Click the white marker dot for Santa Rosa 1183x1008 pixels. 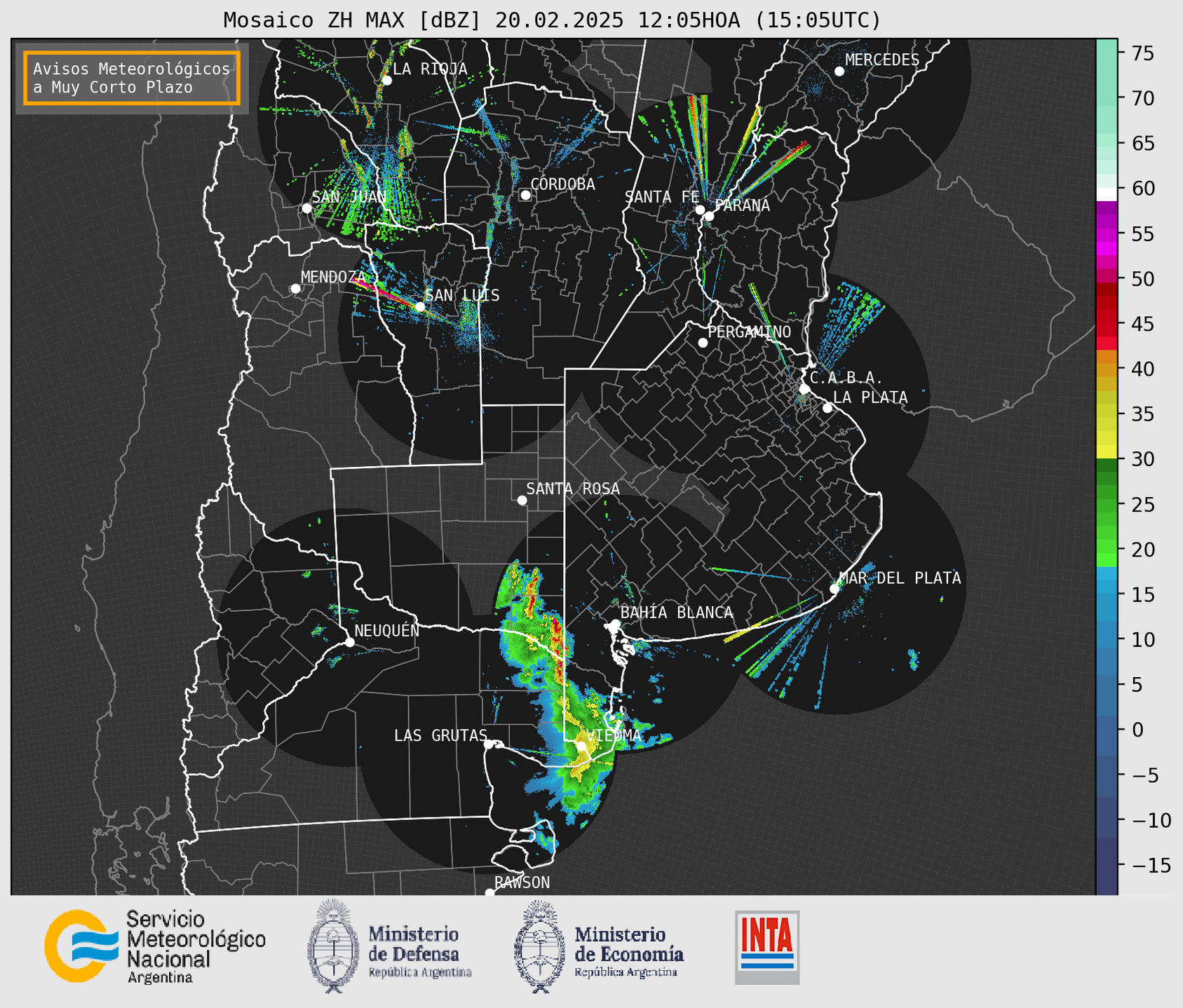coord(522,500)
